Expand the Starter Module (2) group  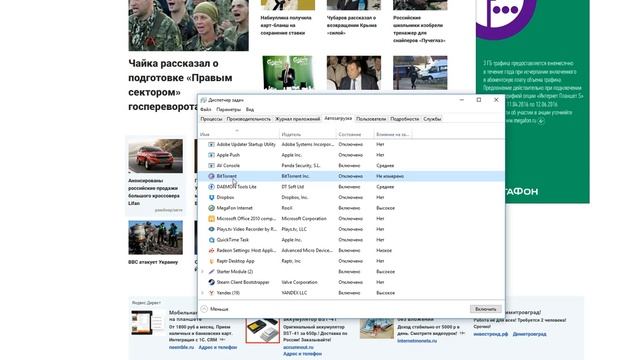pyautogui.click(x=202, y=272)
